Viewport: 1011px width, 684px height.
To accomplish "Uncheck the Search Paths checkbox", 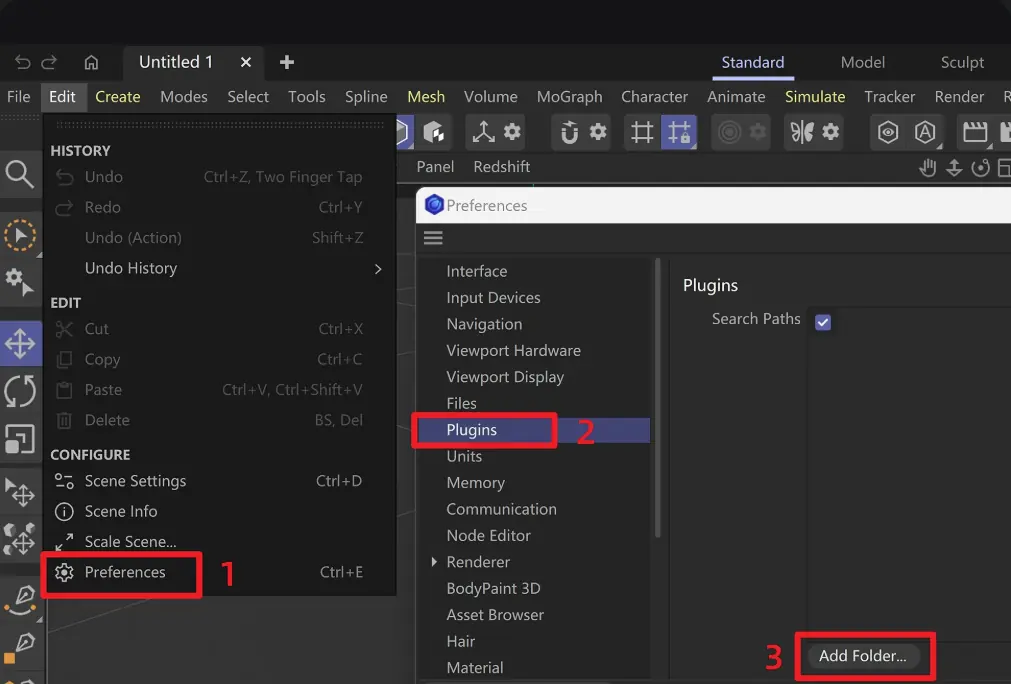I will pos(823,322).
